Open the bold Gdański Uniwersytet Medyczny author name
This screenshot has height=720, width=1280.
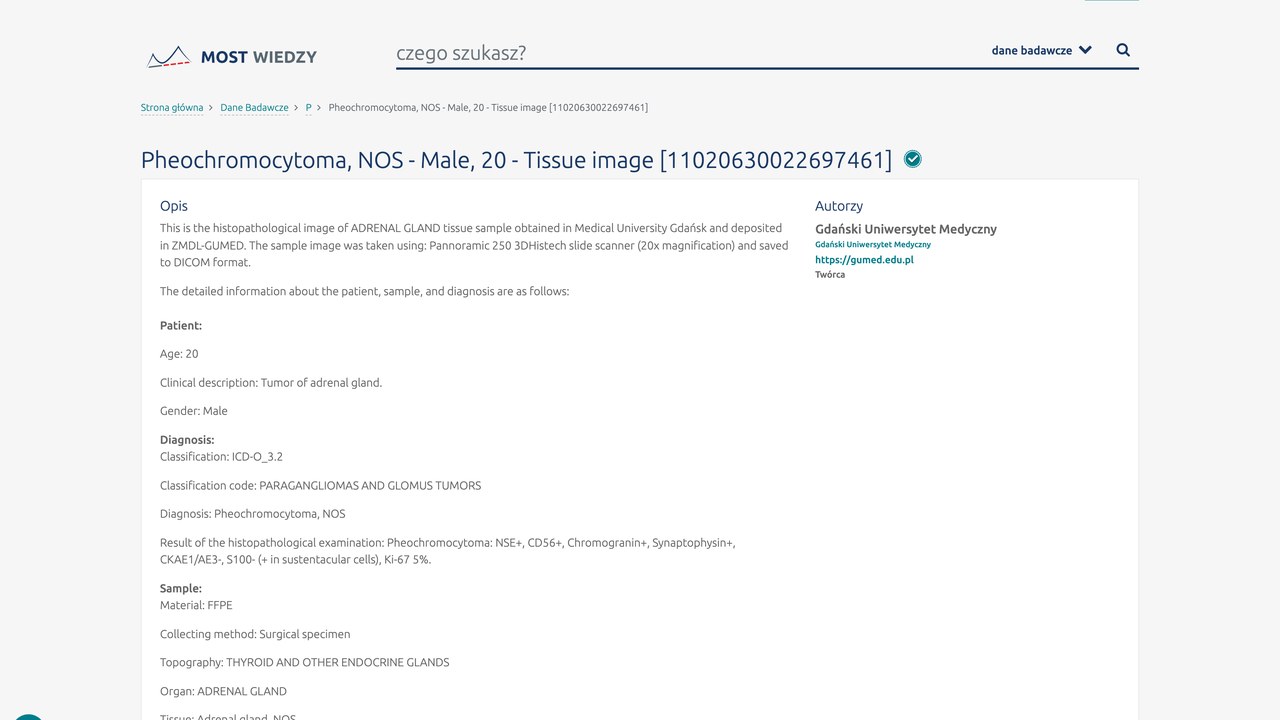906,229
